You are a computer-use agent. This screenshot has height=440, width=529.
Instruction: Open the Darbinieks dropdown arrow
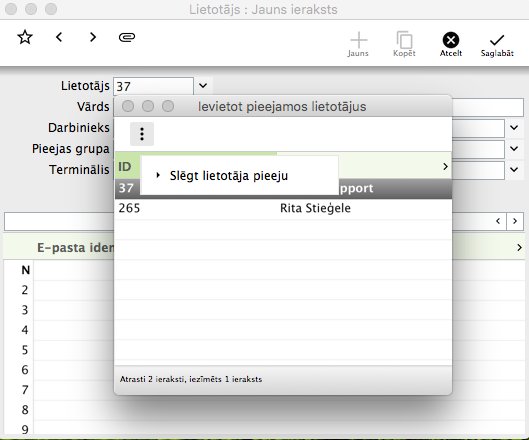pyautogui.click(x=514, y=128)
